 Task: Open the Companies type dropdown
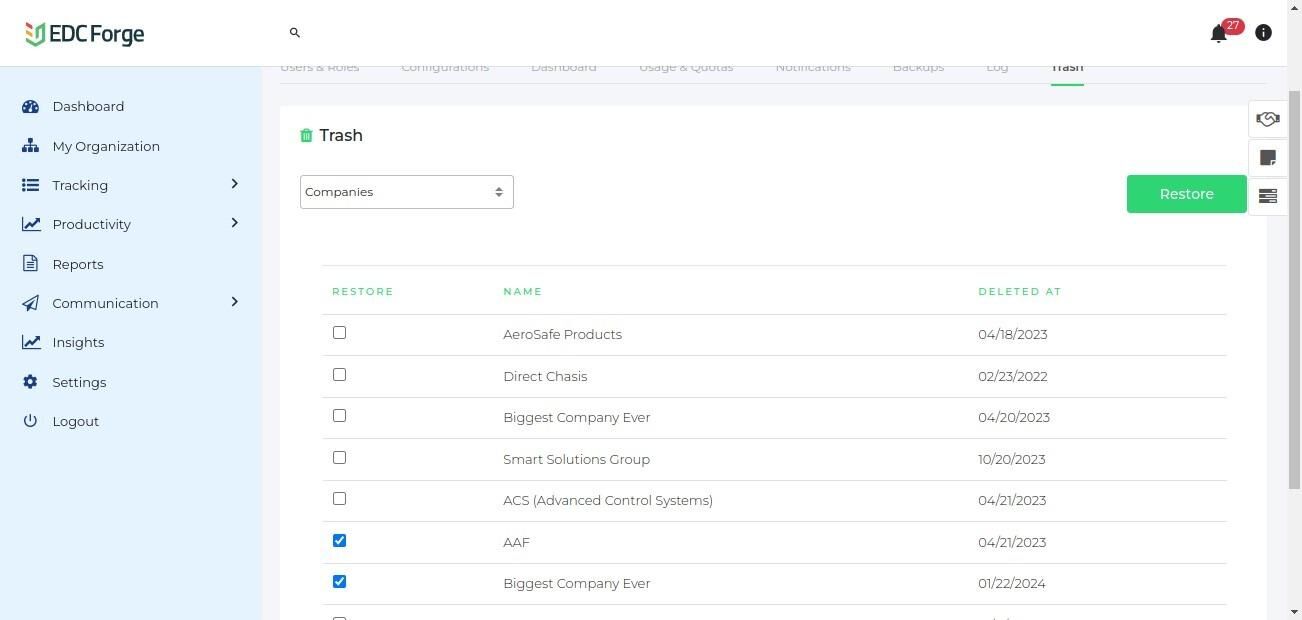point(406,192)
